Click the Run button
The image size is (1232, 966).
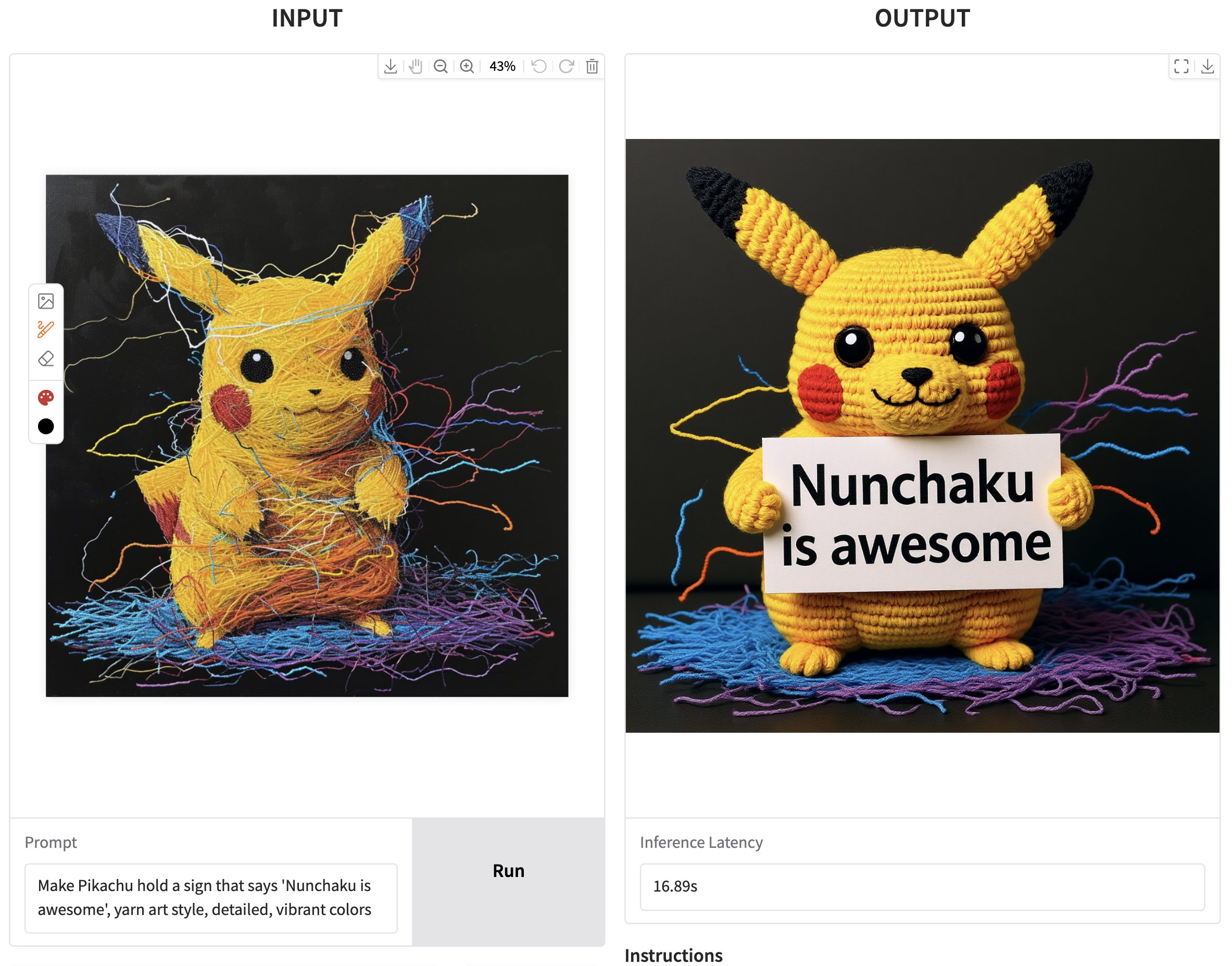508,881
